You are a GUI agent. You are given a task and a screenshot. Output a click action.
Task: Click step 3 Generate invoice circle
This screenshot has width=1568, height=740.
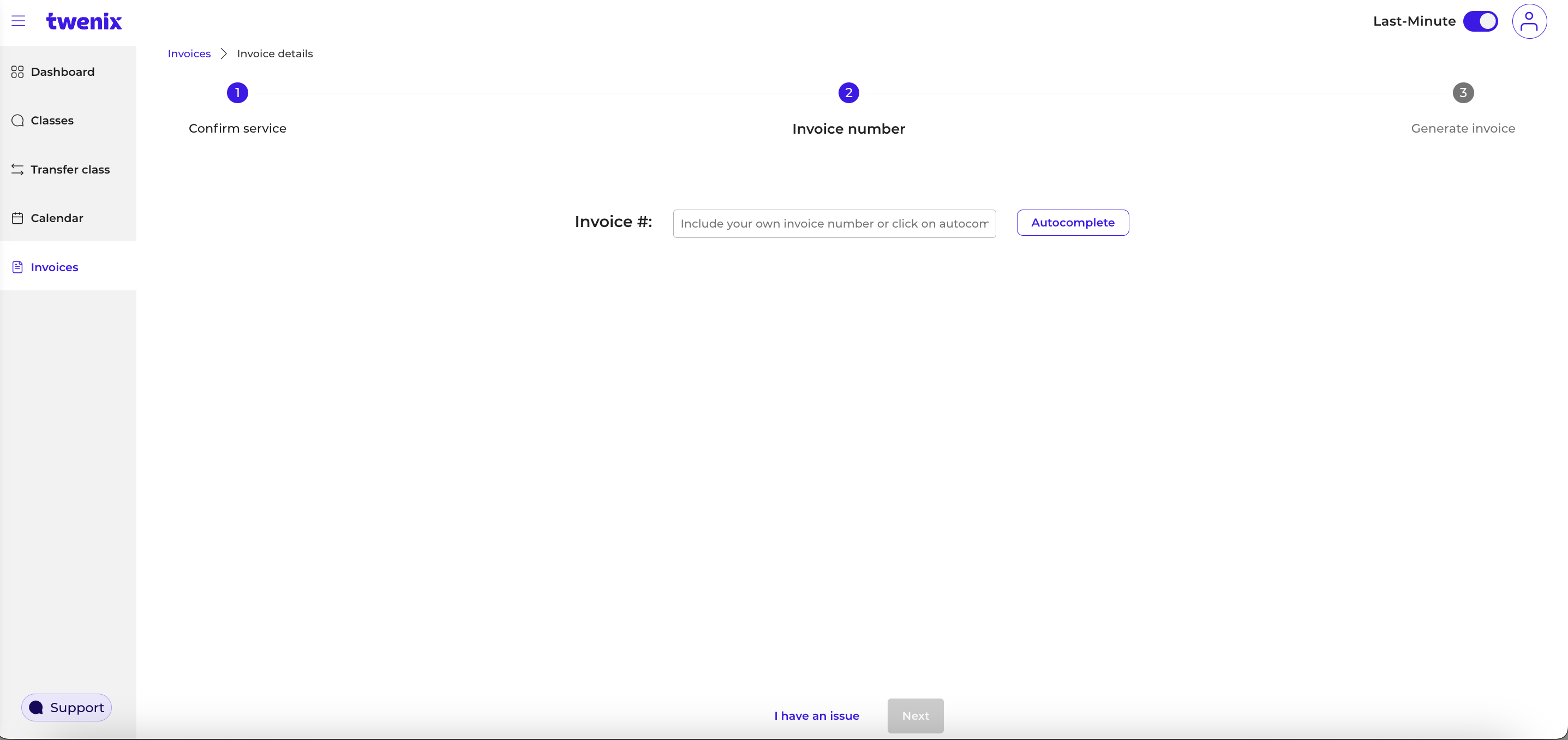pos(1463,93)
